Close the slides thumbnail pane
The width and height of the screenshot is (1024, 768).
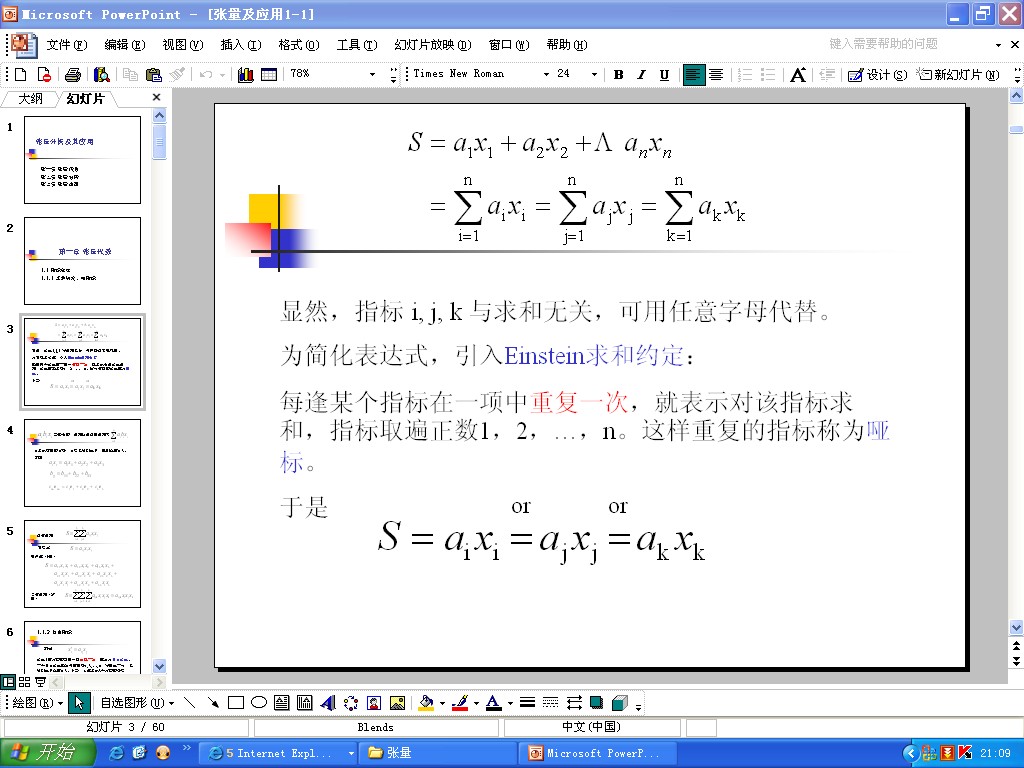(156, 97)
